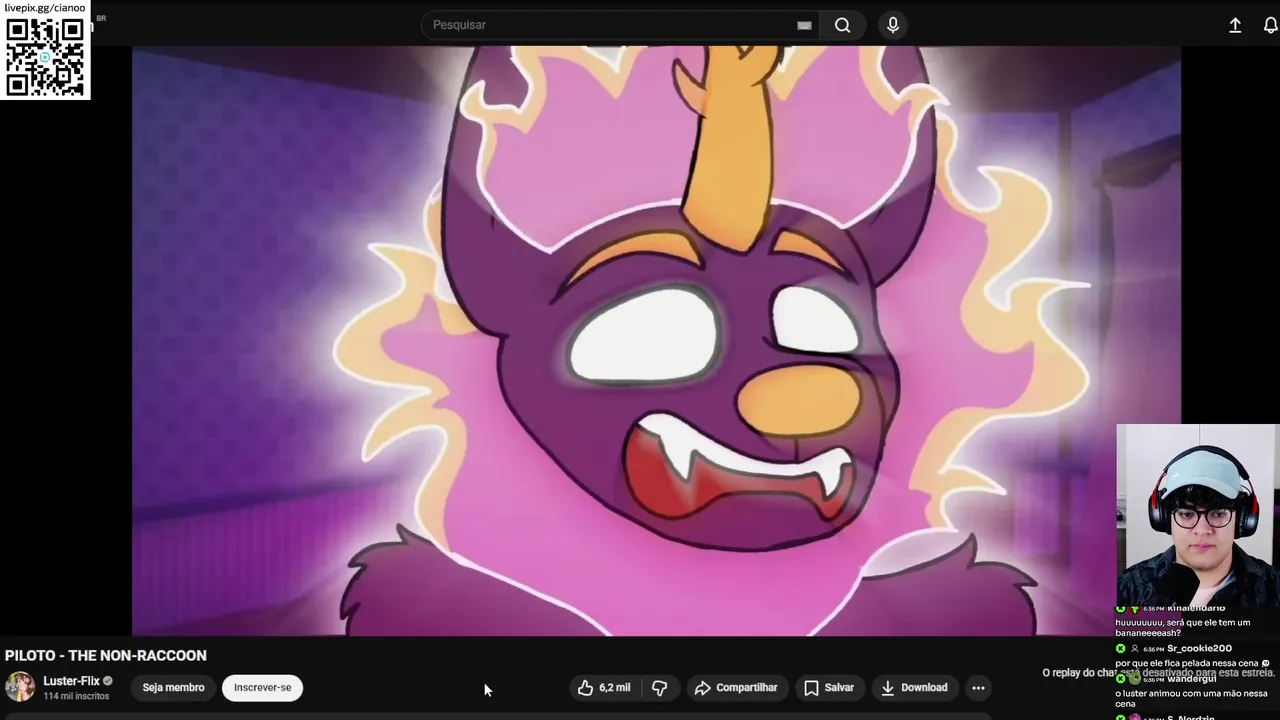The image size is (1280, 720).
Task: Click 'O replay do chat está desativado' notice
Action: pos(1158,673)
